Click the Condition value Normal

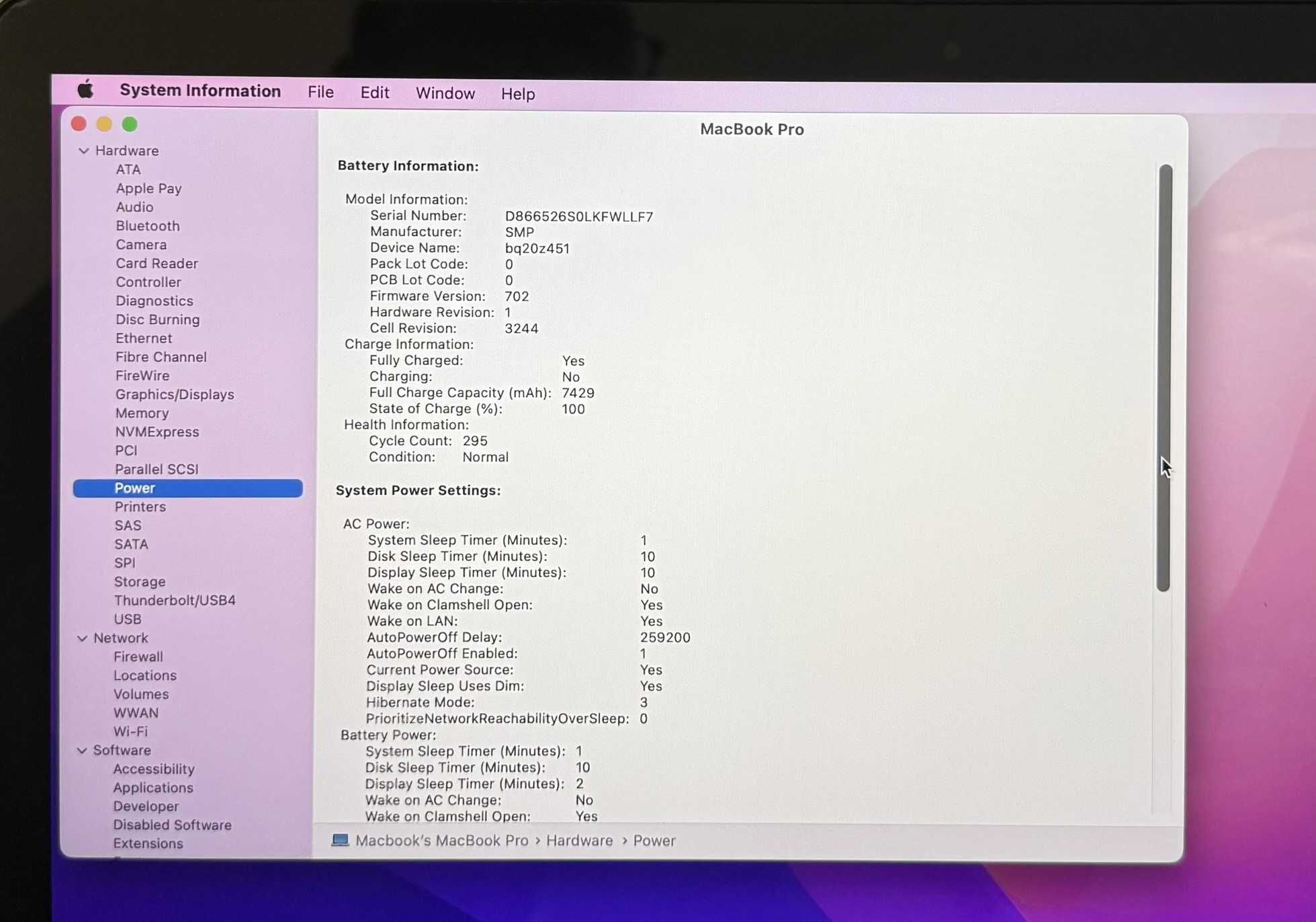pos(485,457)
